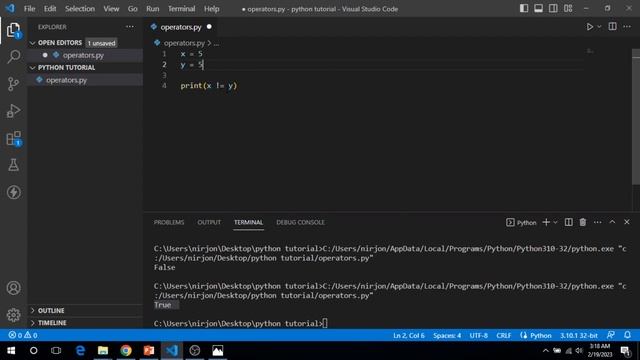
Task: Open terminal launch profile dropdown arrow
Action: [555, 222]
